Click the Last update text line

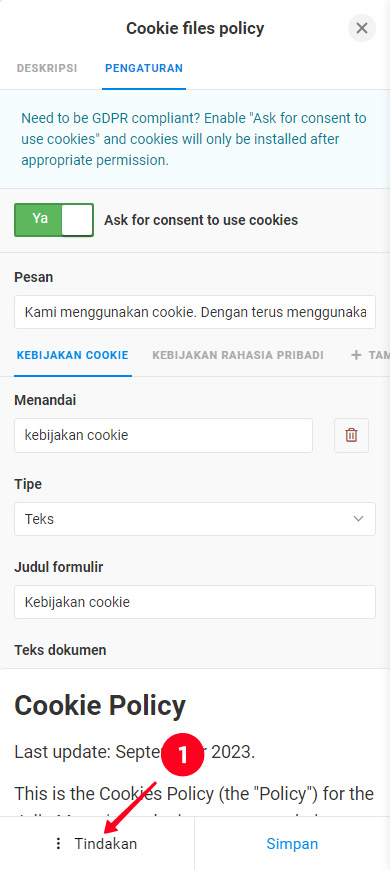pyautogui.click(x=134, y=753)
